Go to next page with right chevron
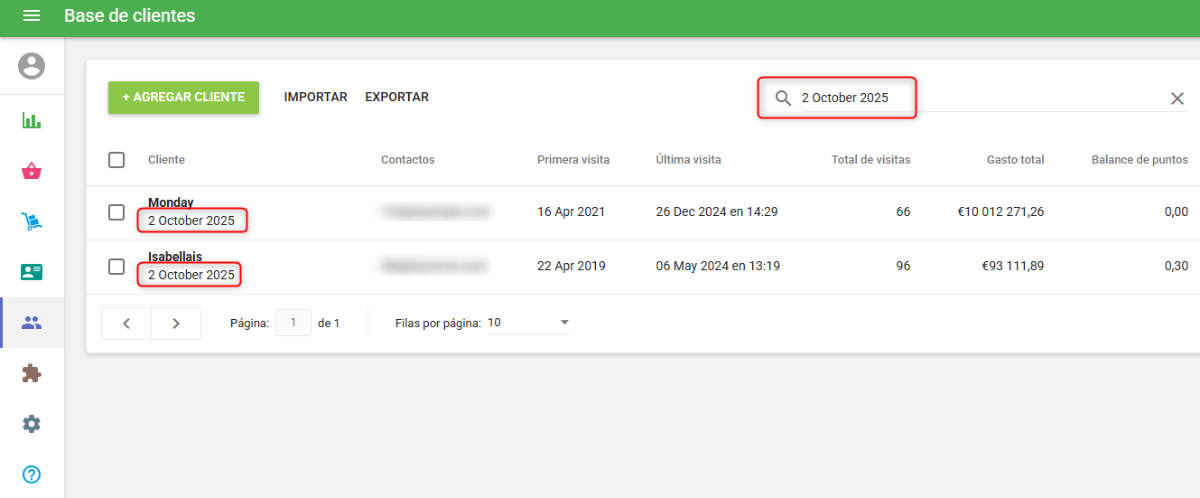Image resolution: width=1200 pixels, height=498 pixels. pyautogui.click(x=176, y=323)
